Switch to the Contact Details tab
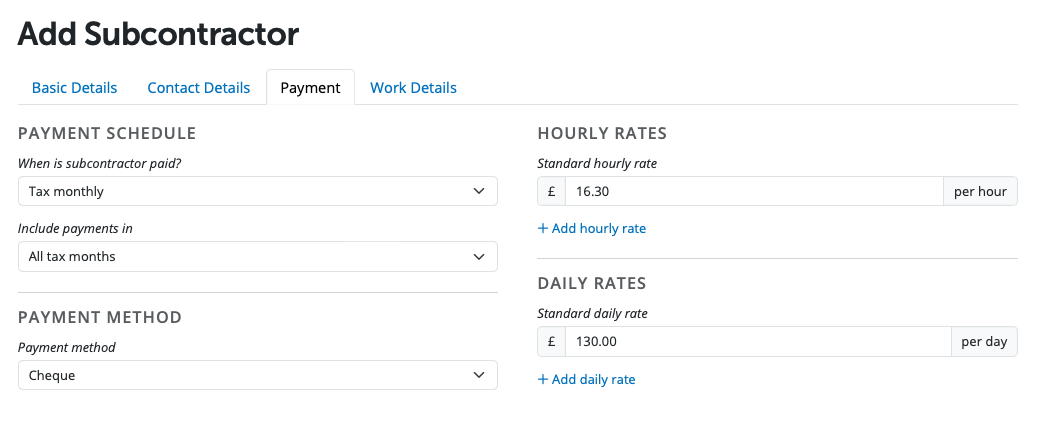The width and height of the screenshot is (1046, 424). coord(198,88)
